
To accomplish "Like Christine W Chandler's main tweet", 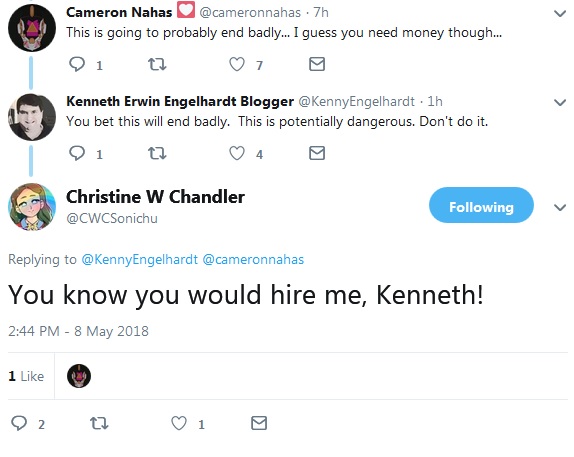I will coord(179,423).
